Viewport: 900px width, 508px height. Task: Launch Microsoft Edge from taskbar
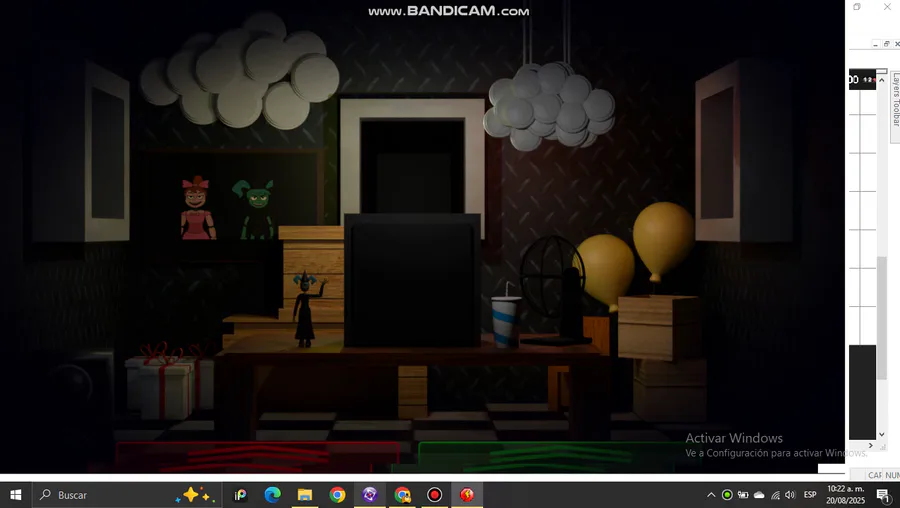point(272,495)
